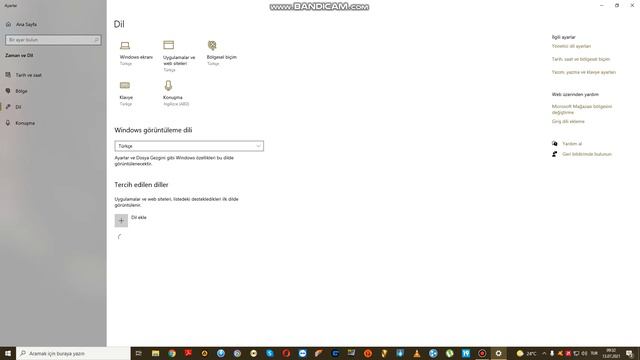Open the volume control in system tray
The height and width of the screenshot is (360, 640).
[x=584, y=353]
